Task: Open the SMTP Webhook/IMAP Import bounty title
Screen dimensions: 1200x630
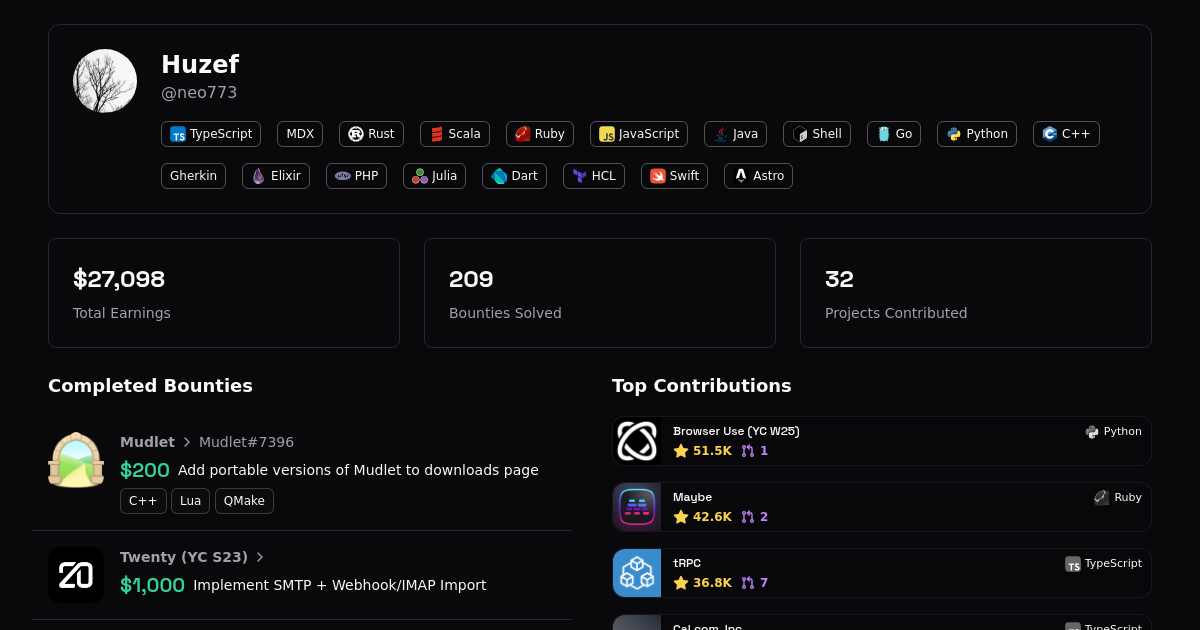Action: (x=339, y=585)
